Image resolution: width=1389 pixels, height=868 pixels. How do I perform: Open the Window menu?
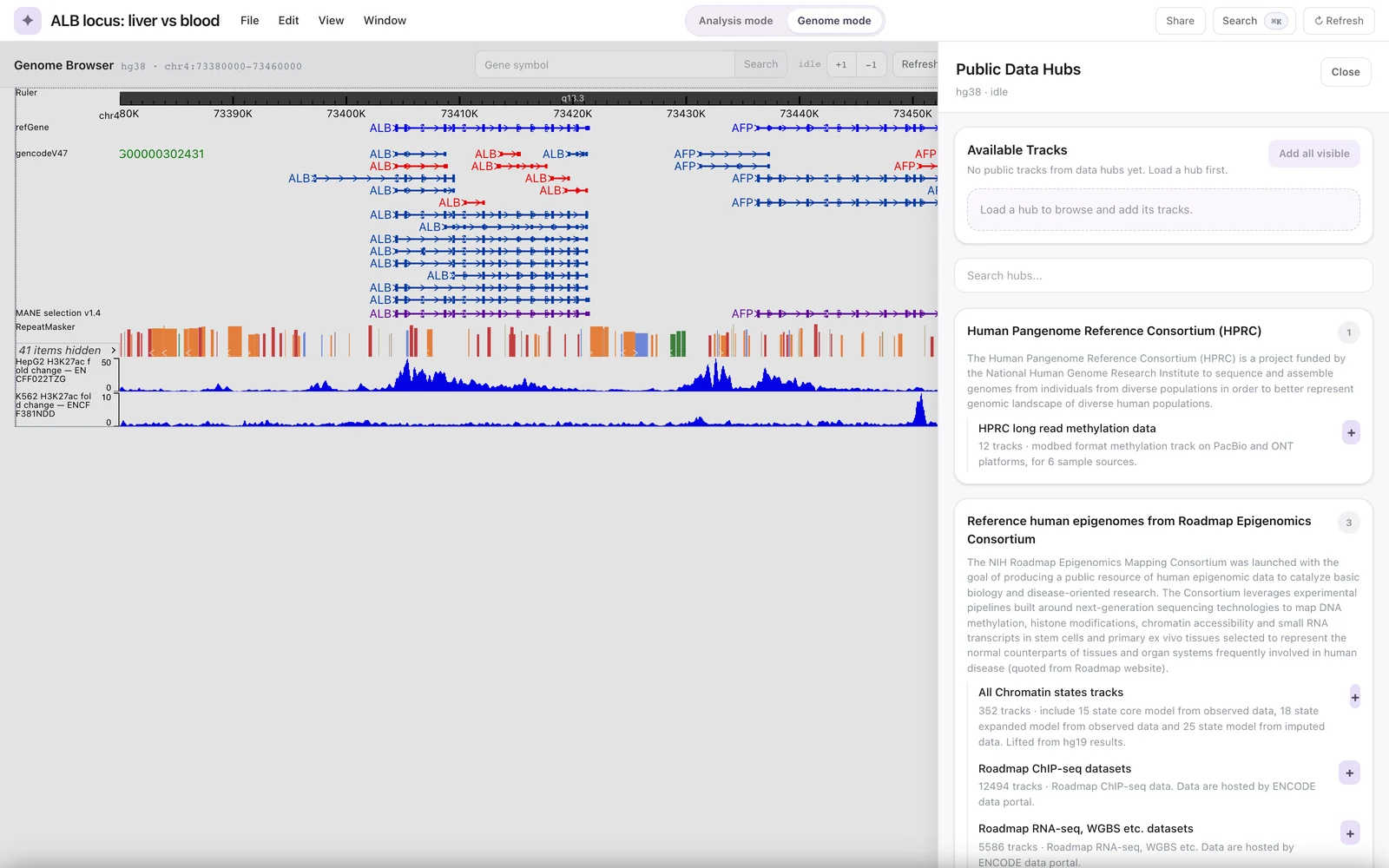[385, 20]
